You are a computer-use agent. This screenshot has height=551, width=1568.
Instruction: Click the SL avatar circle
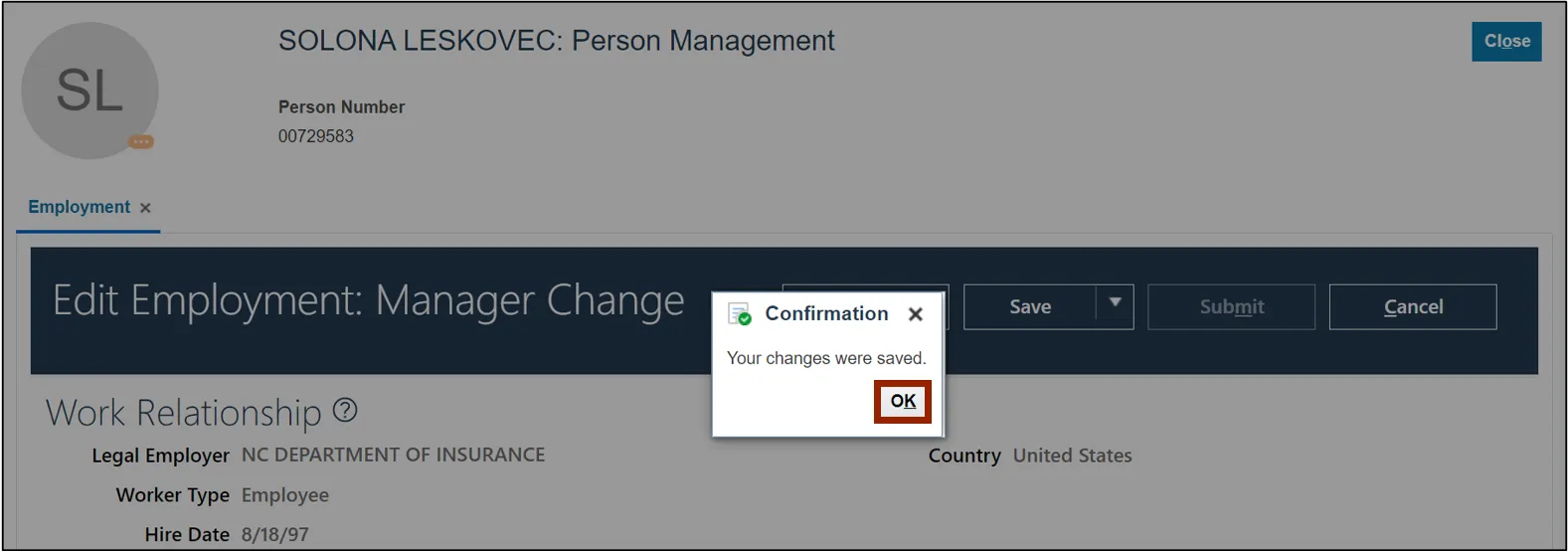coord(89,91)
